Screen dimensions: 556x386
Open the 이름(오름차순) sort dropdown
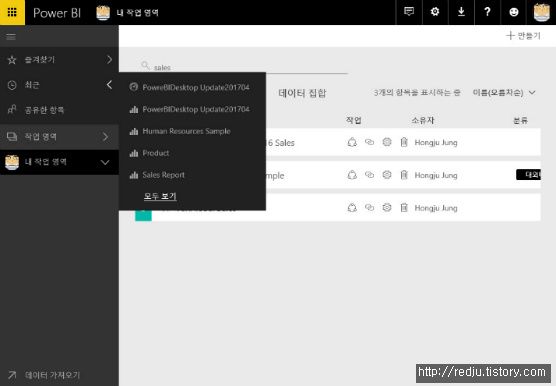click(x=504, y=93)
